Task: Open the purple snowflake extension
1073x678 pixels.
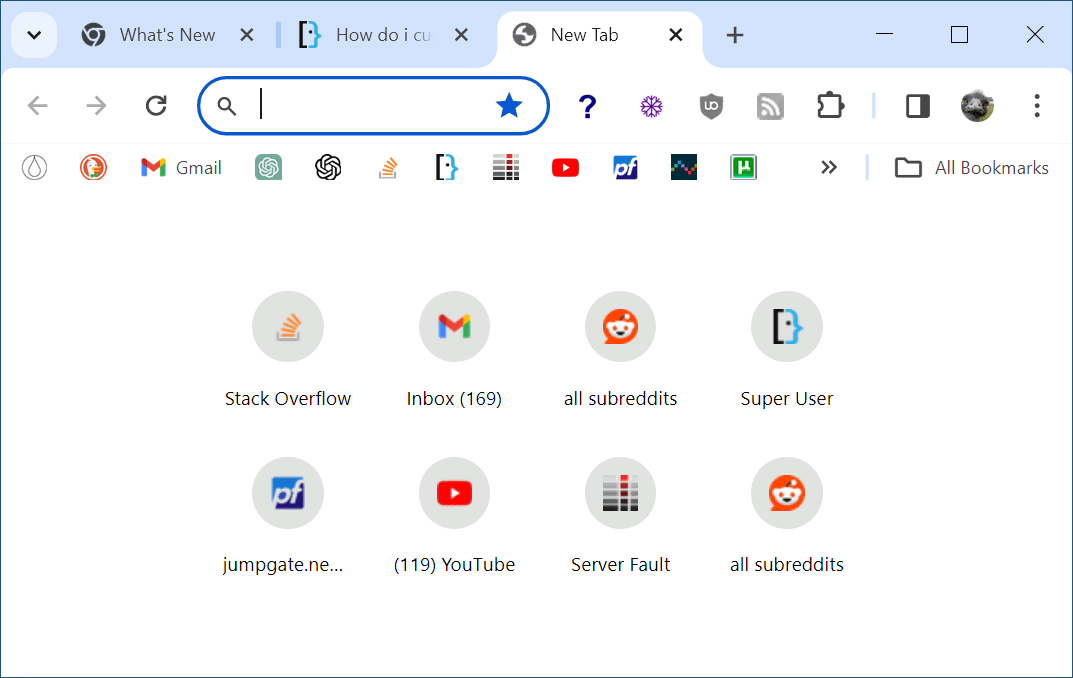Action: (651, 106)
